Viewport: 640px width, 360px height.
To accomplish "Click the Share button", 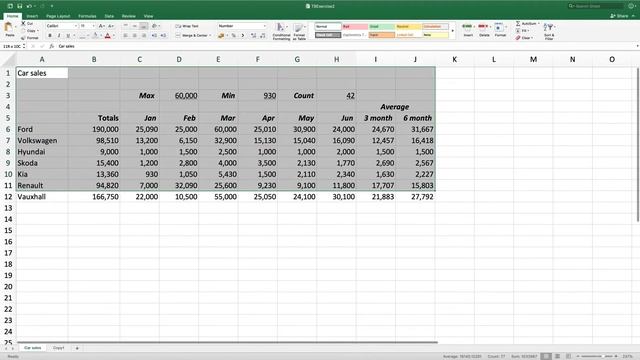I will tap(620, 16).
